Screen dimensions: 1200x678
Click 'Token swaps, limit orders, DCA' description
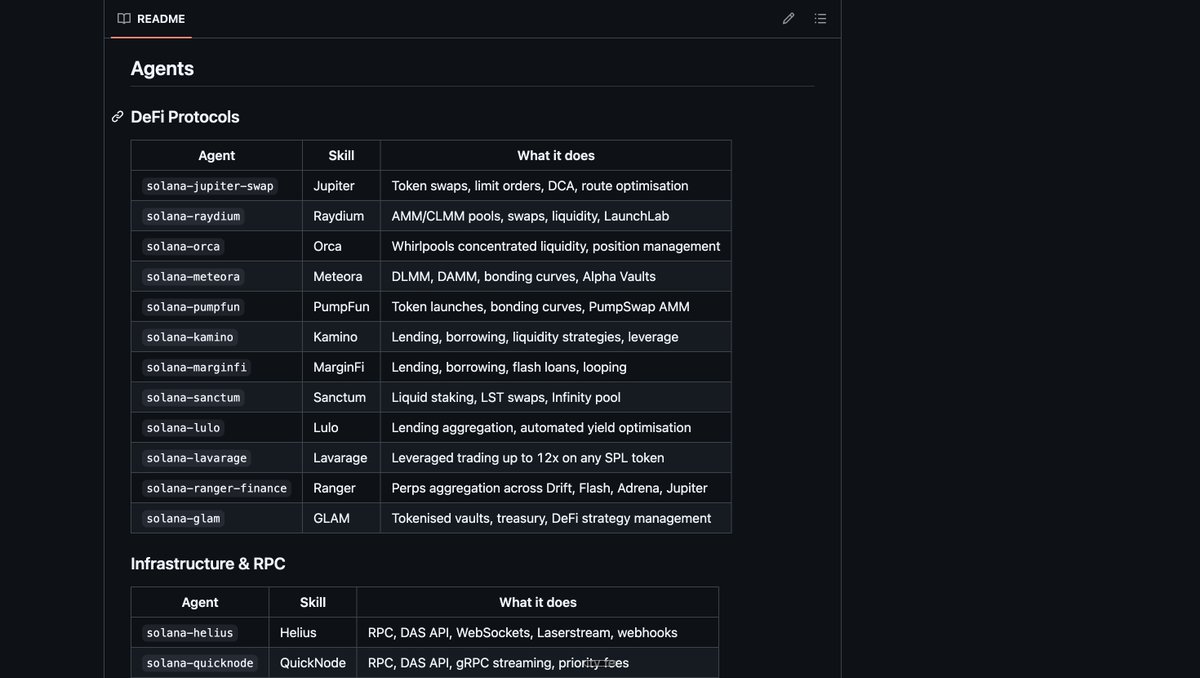coord(540,186)
